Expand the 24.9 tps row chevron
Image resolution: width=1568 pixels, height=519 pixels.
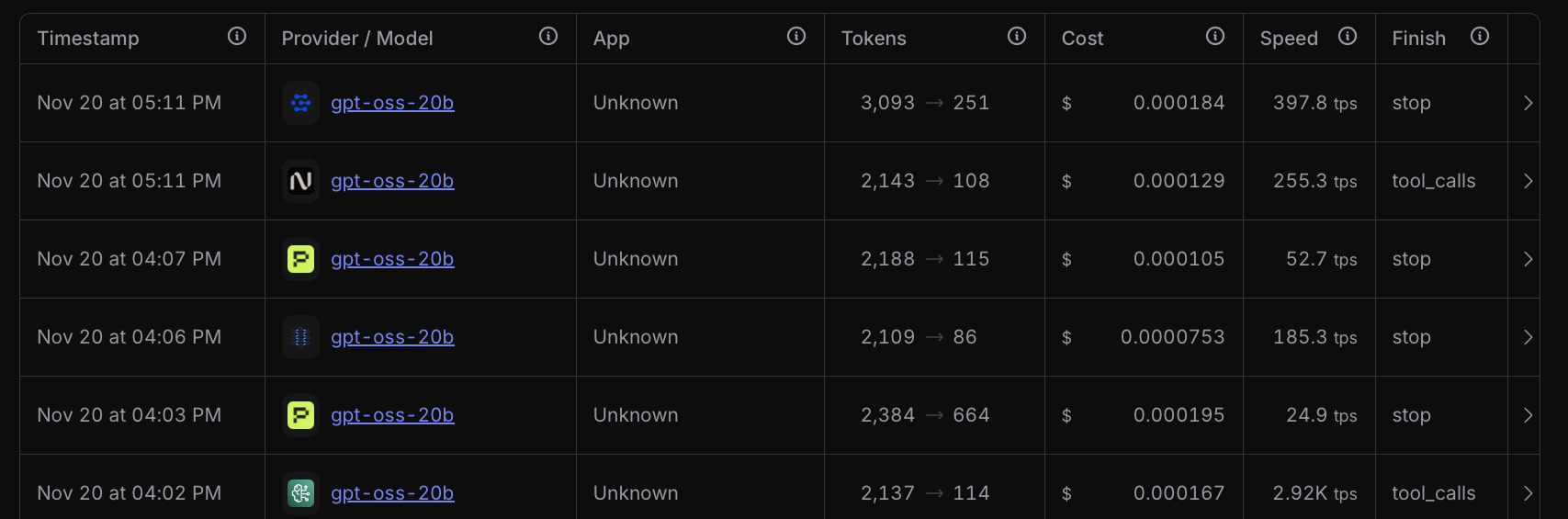(x=1528, y=415)
